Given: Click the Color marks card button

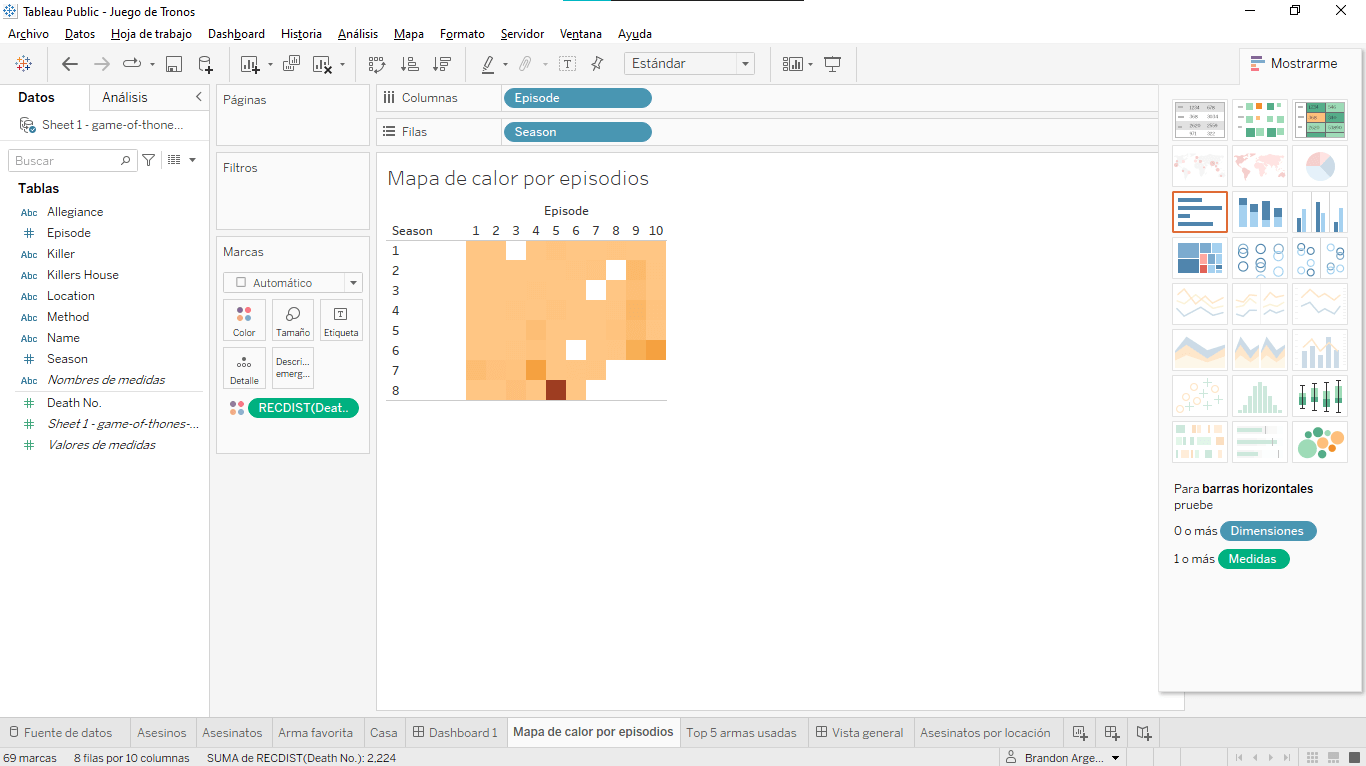Looking at the screenshot, I should coord(244,320).
